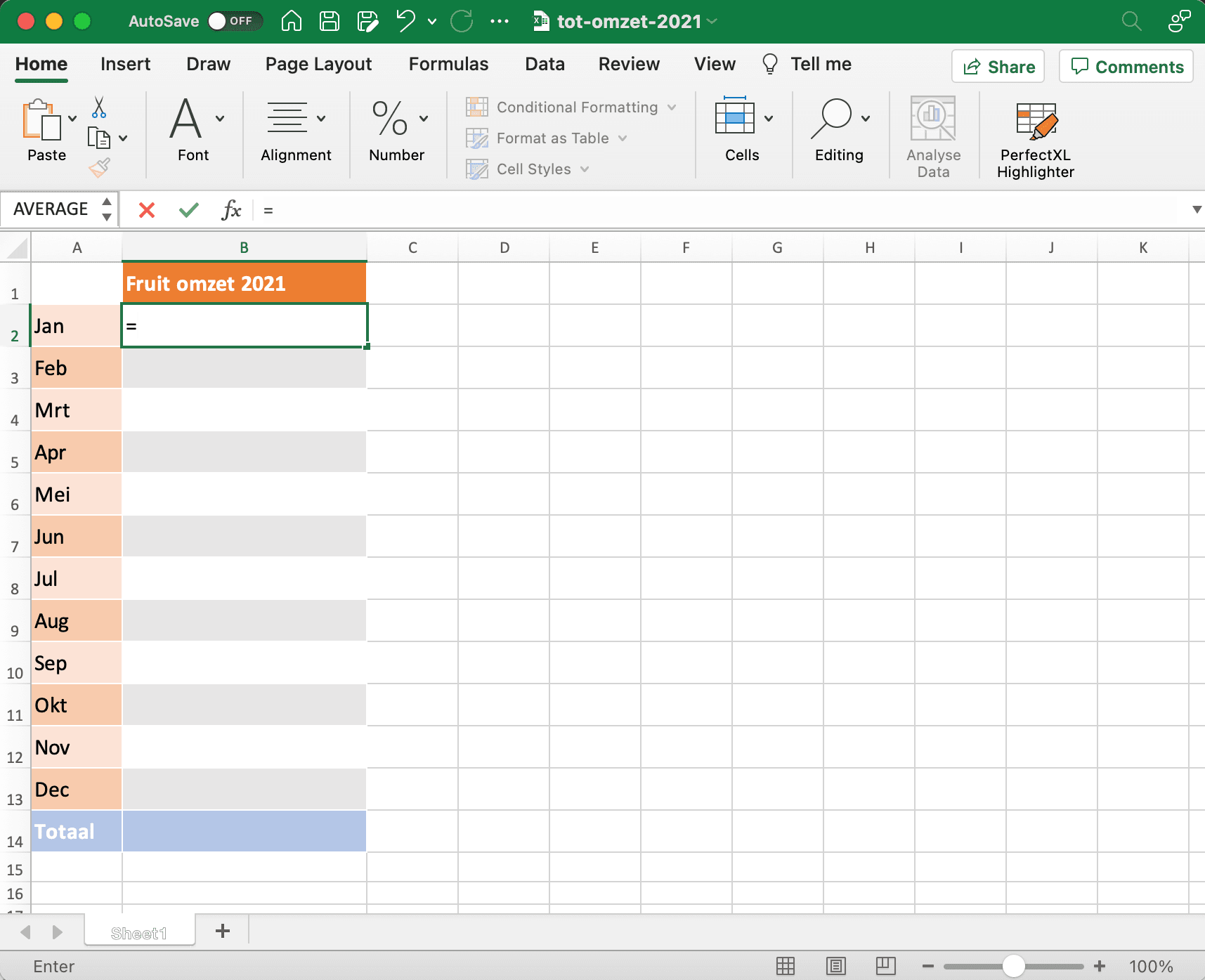Viewport: 1205px width, 980px height.
Task: Open the Review ribbon tab
Action: (629, 64)
